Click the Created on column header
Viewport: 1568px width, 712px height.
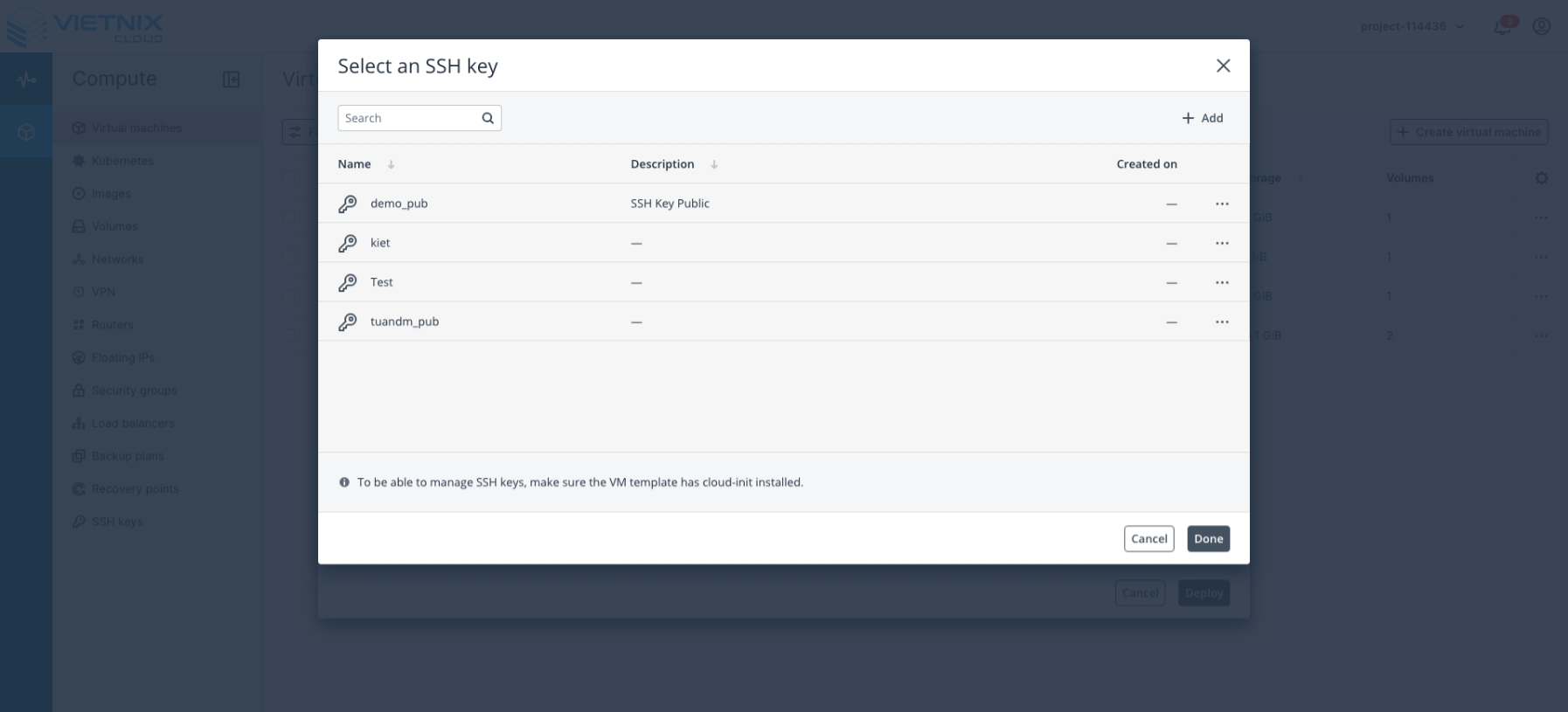1147,164
